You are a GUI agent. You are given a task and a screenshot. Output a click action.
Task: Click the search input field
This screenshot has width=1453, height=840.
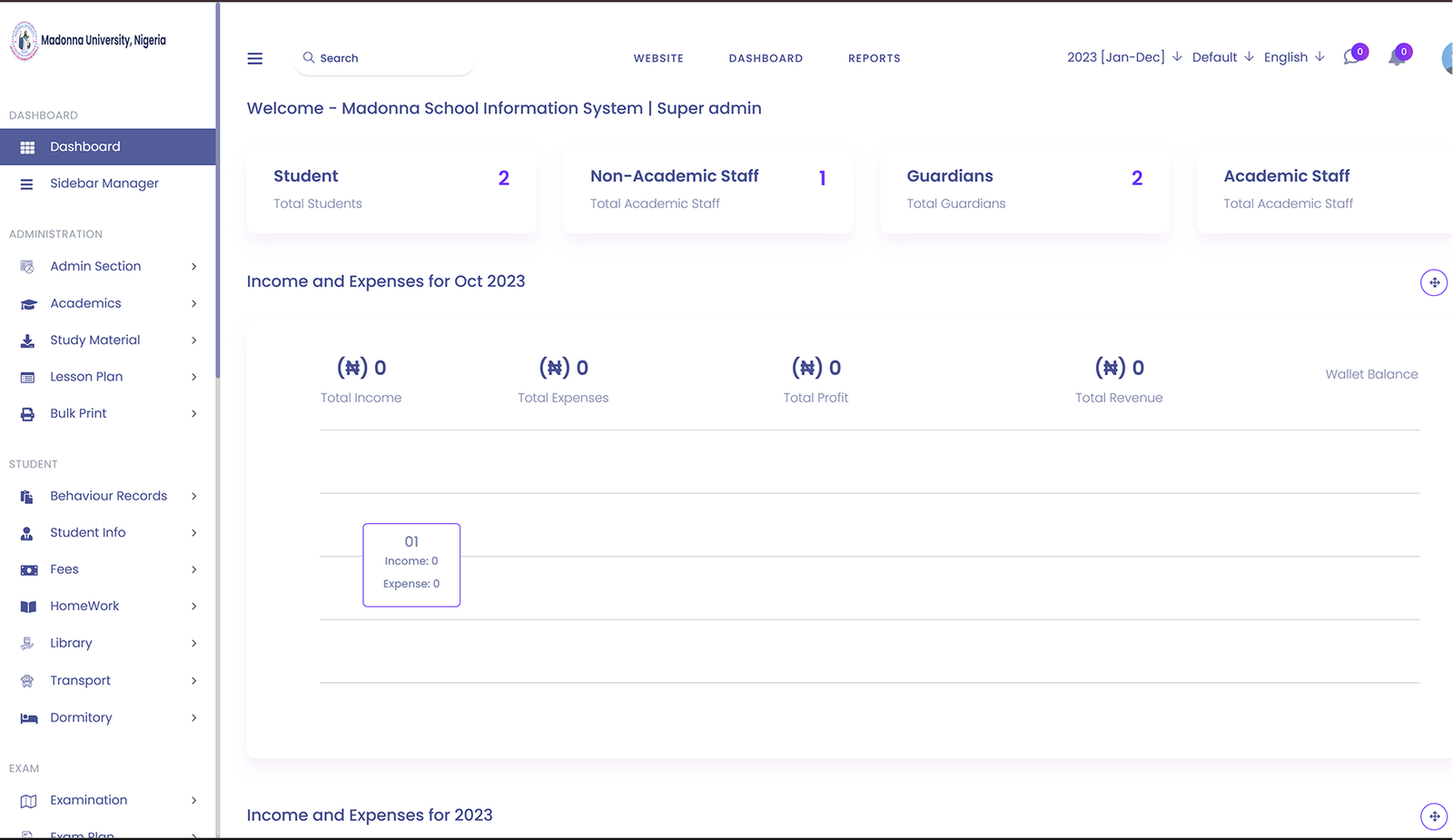point(381,57)
